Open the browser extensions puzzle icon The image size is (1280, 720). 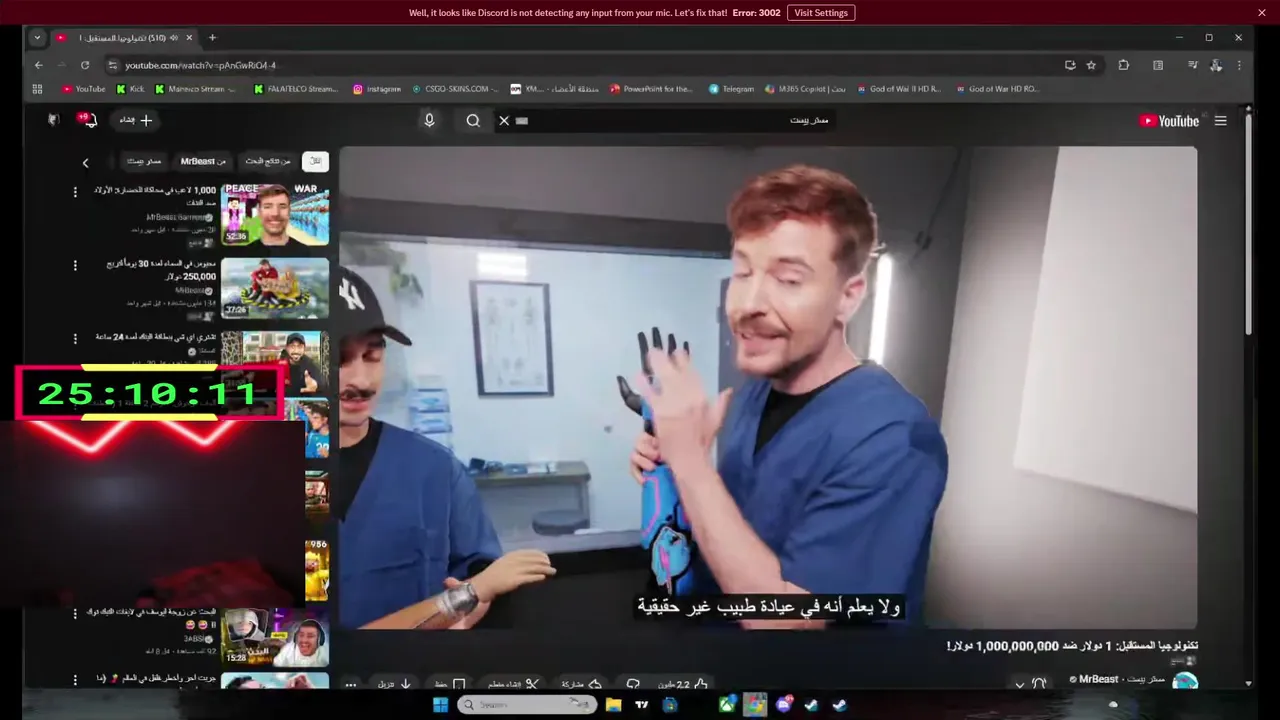[1123, 65]
